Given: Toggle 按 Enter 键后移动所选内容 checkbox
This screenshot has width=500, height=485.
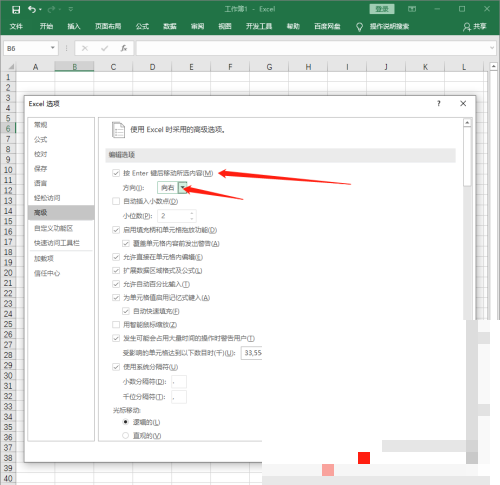Looking at the screenshot, I should point(116,173).
